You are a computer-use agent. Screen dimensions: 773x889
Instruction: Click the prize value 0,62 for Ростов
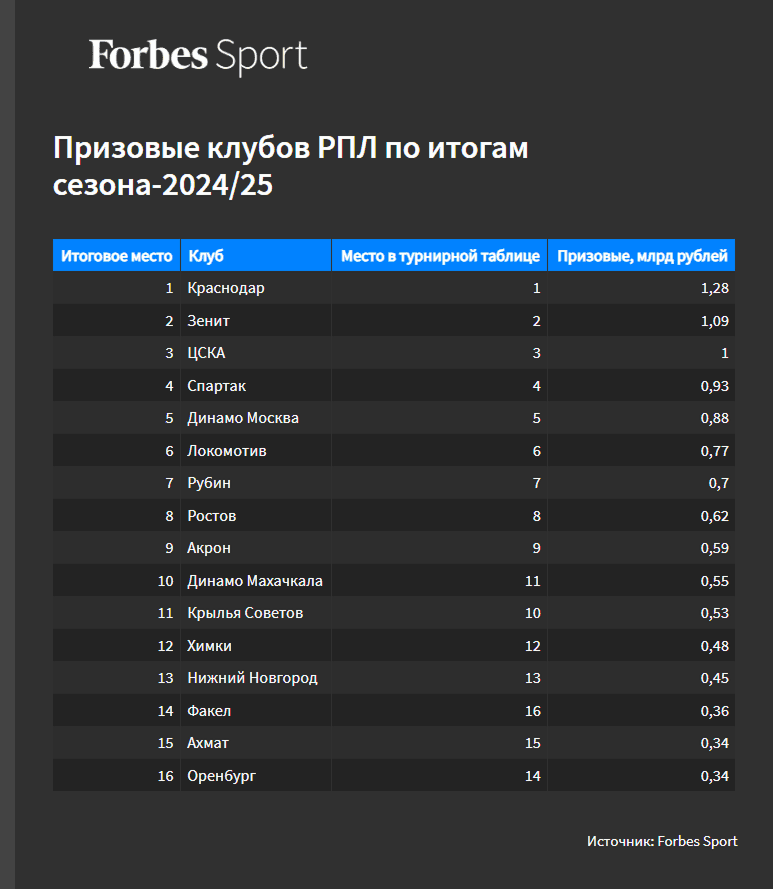(715, 516)
